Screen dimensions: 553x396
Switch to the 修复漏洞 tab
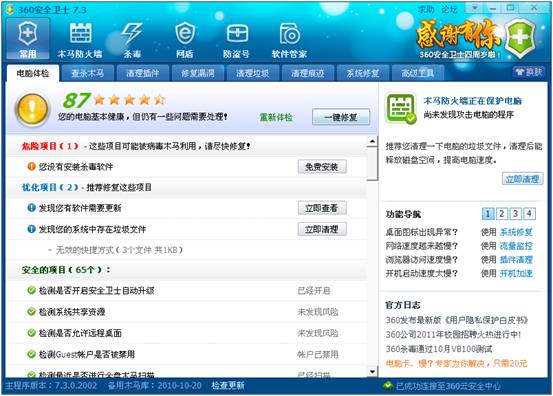(x=198, y=73)
